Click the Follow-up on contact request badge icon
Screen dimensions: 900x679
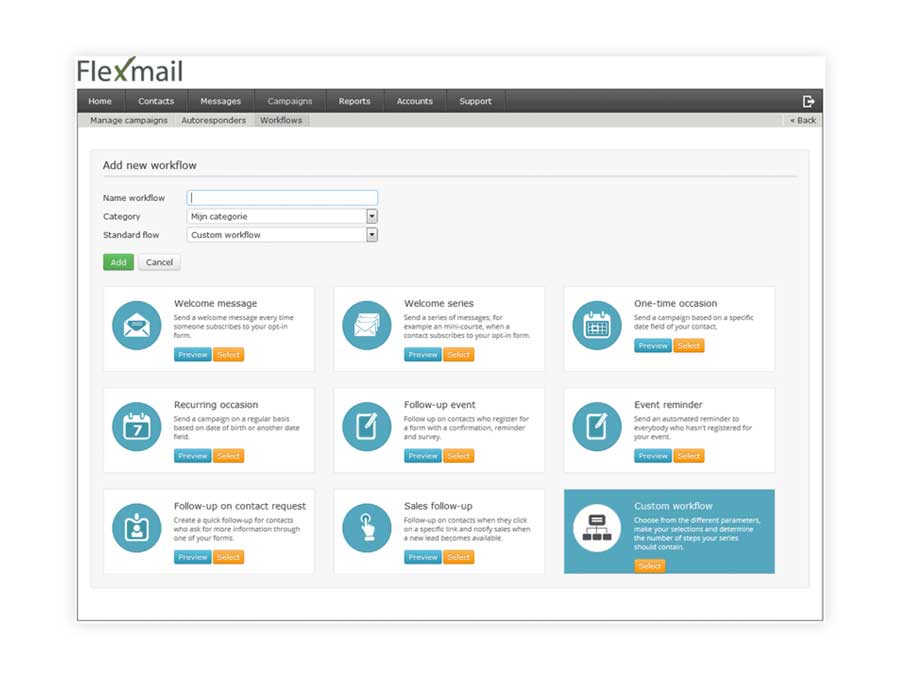coord(137,528)
